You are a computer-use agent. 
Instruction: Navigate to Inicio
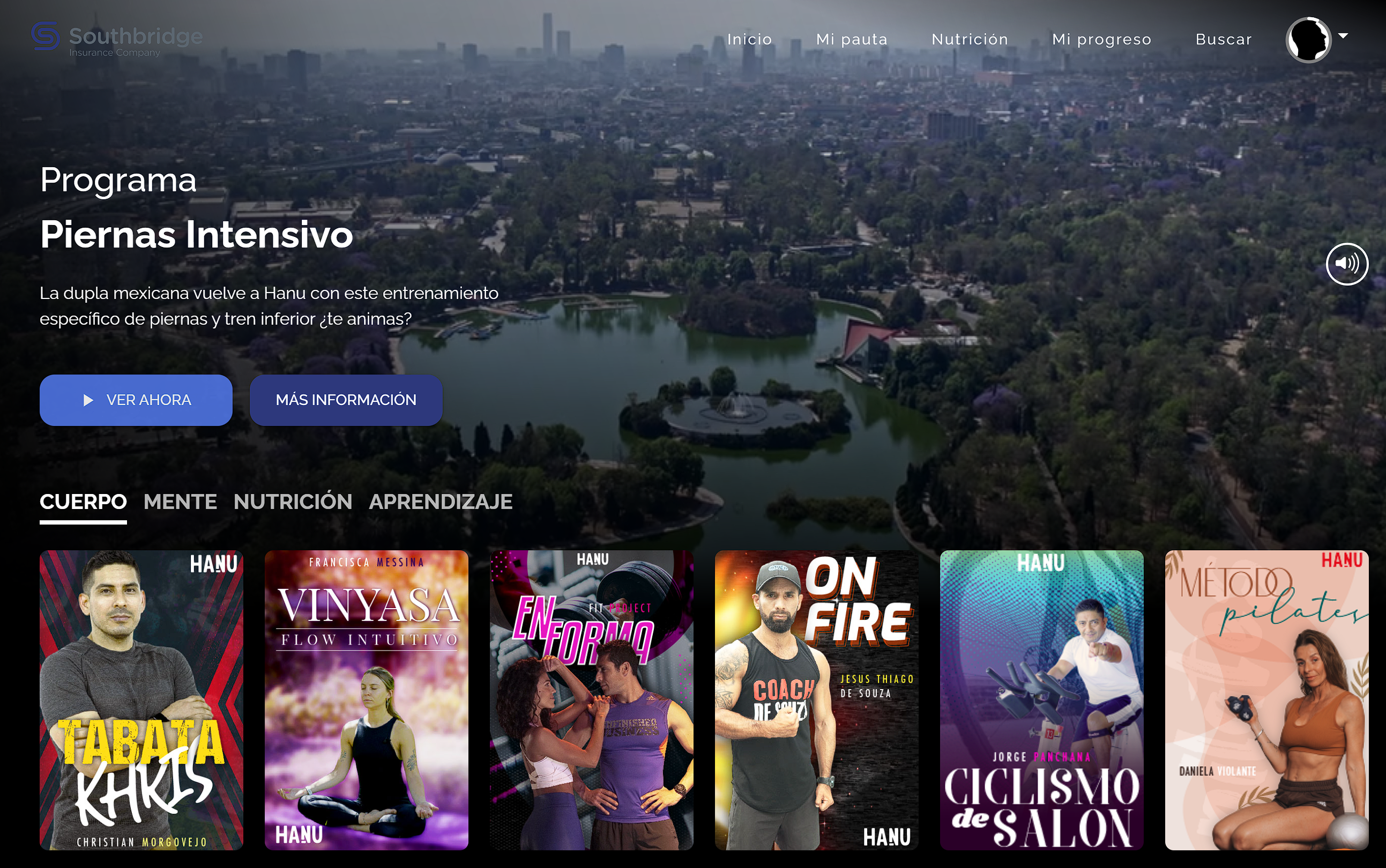pyautogui.click(x=750, y=39)
